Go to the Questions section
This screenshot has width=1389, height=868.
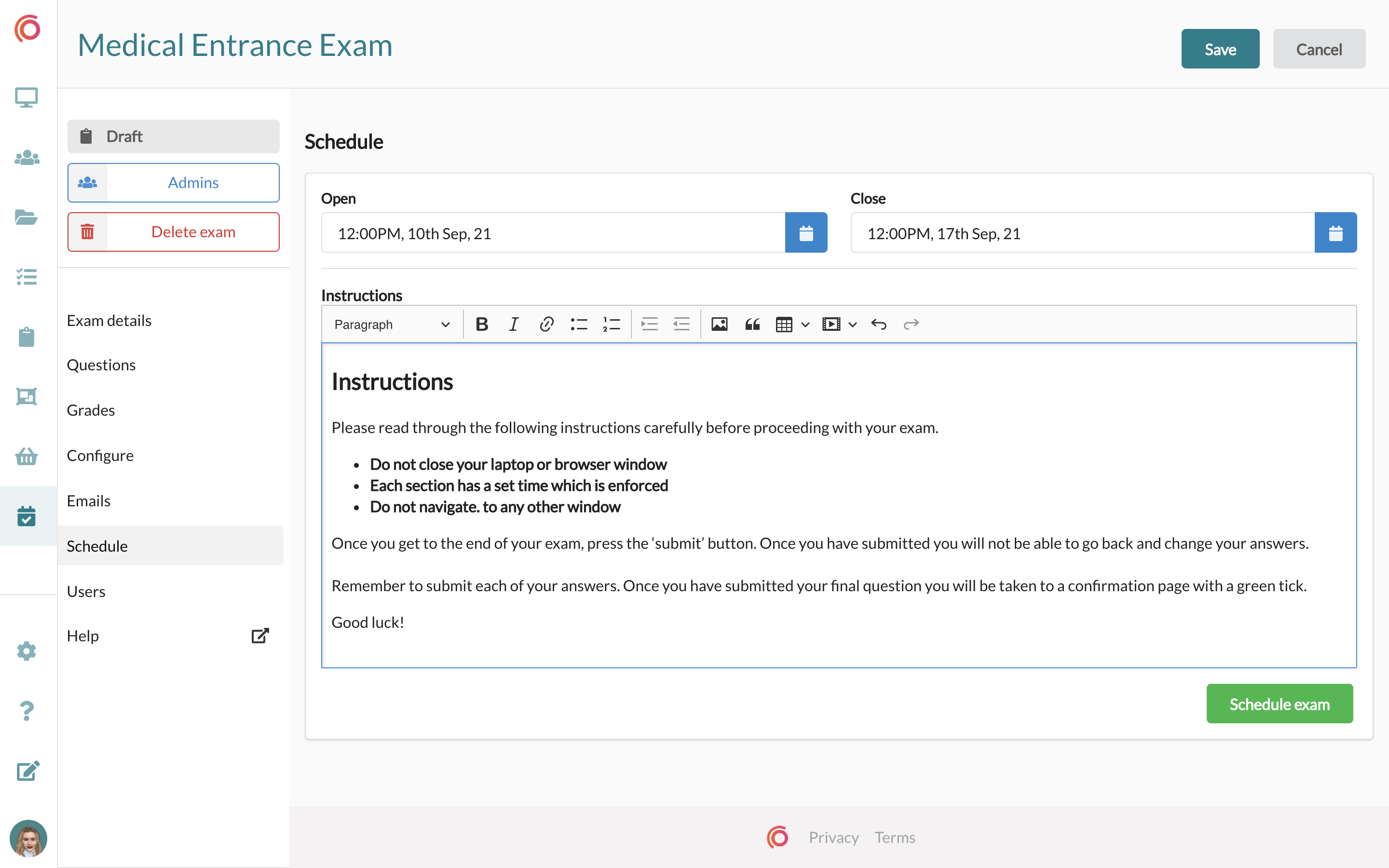[101, 365]
